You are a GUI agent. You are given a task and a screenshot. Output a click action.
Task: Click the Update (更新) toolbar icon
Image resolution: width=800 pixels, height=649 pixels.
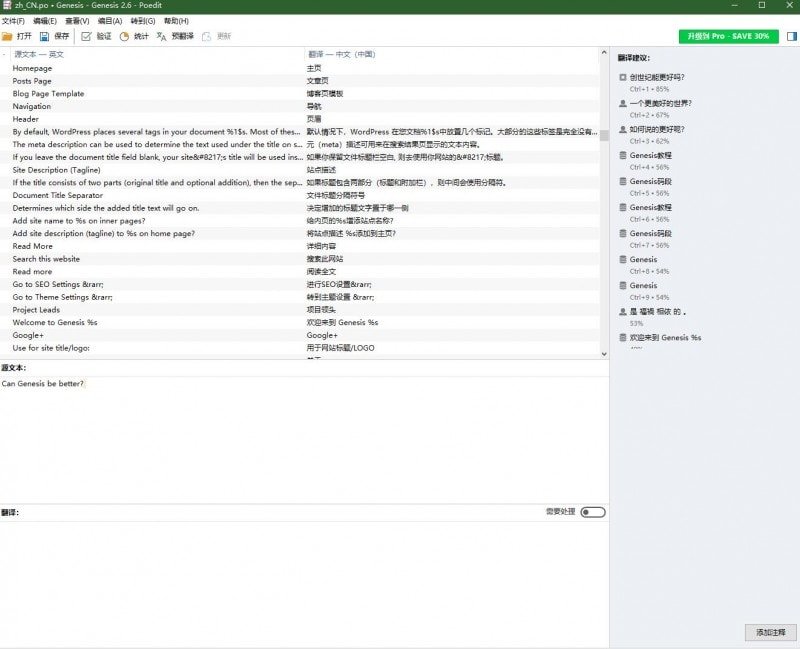click(207, 36)
